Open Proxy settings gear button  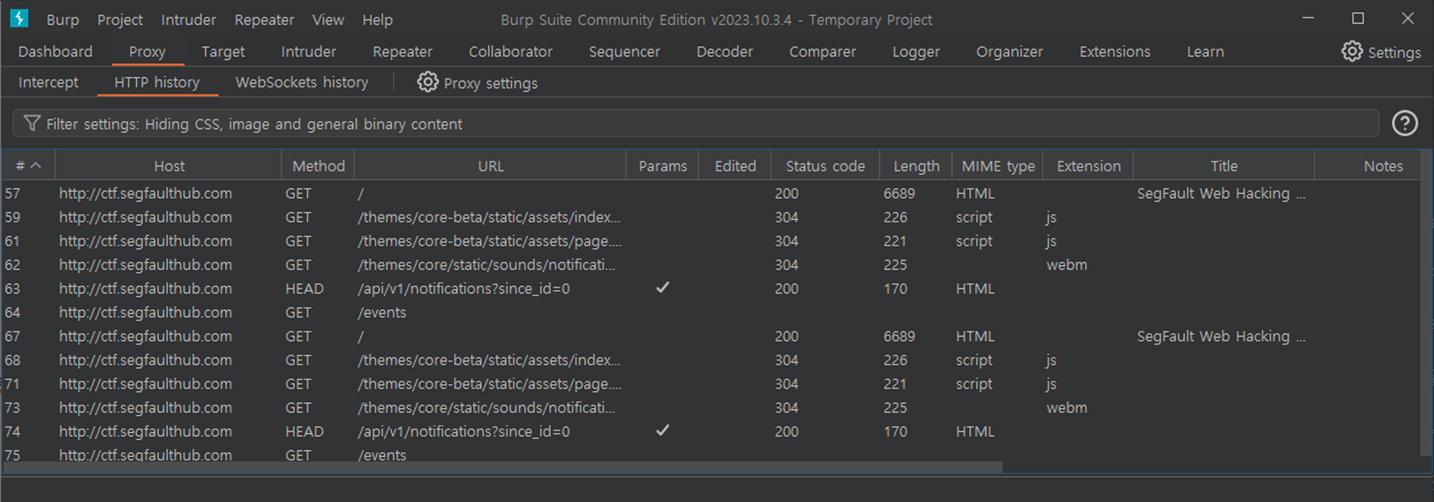[477, 83]
